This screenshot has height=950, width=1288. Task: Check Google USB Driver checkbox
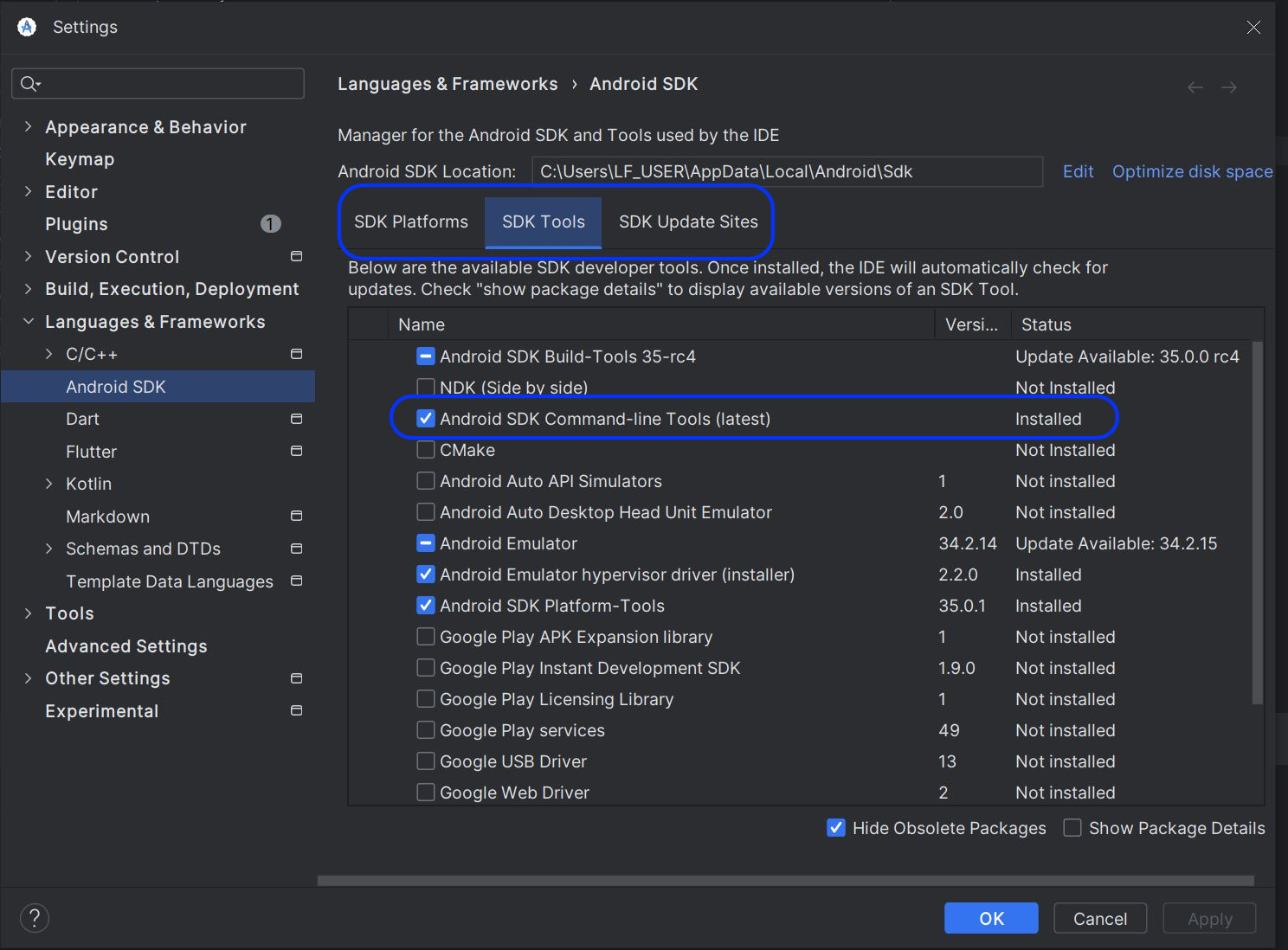click(x=426, y=761)
